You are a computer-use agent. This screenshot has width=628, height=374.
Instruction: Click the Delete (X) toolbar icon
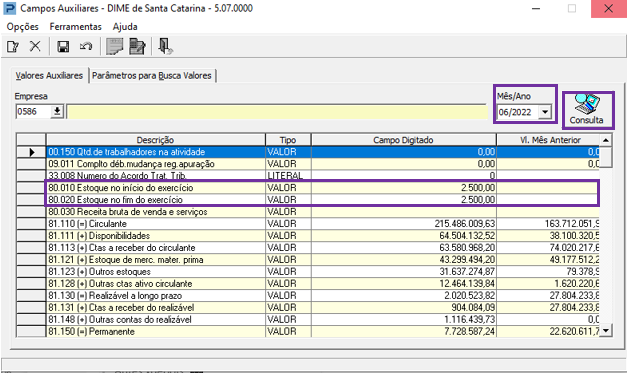[x=35, y=46]
